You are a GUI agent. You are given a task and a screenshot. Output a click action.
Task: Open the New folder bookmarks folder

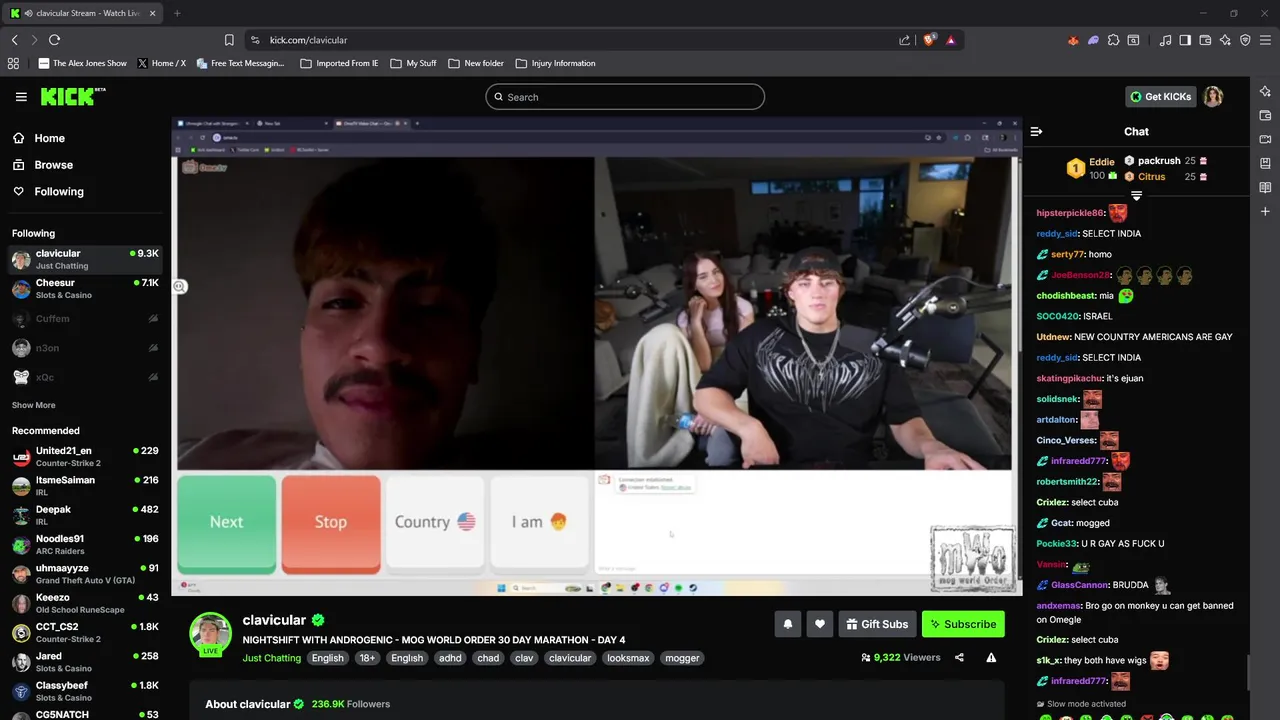coord(476,63)
